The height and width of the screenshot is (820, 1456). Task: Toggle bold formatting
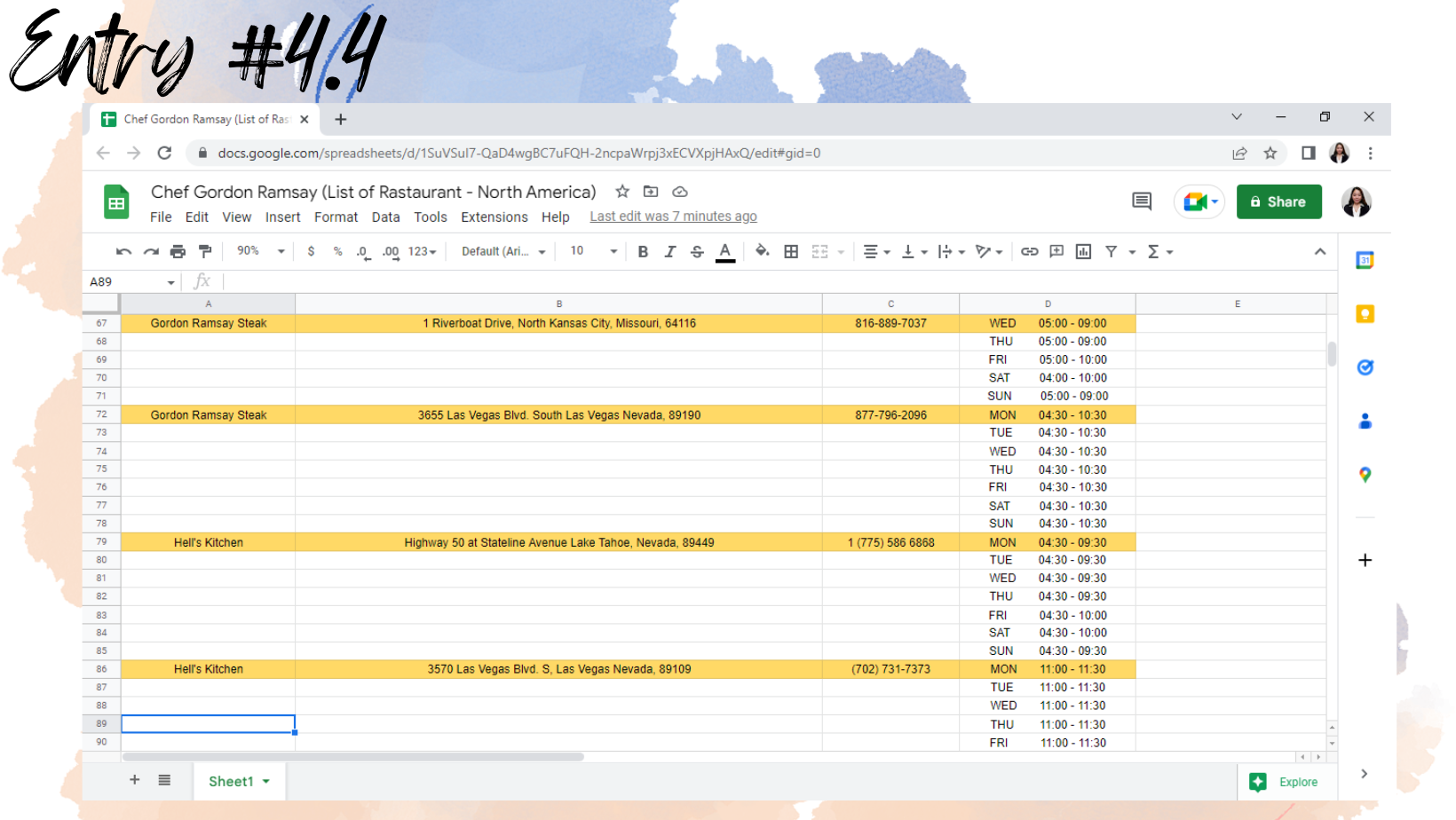[x=643, y=252]
